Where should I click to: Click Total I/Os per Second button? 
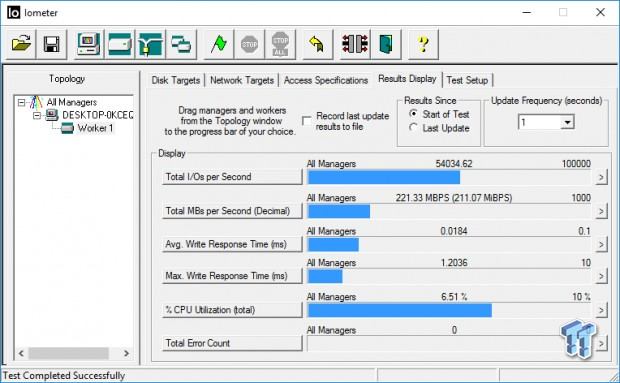point(232,177)
